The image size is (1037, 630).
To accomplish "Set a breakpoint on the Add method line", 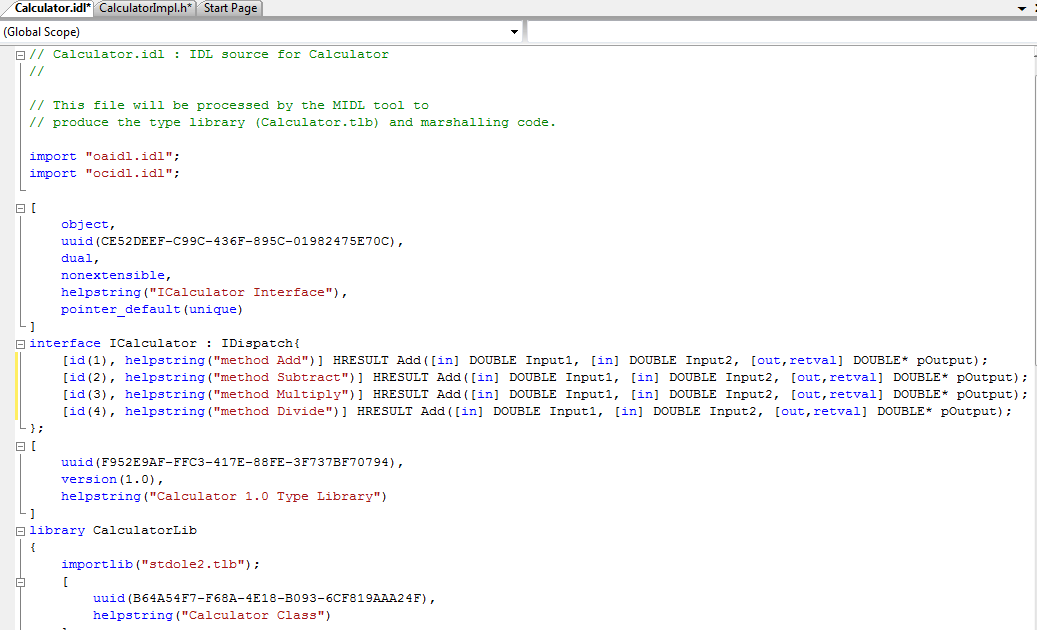I will coord(8,359).
